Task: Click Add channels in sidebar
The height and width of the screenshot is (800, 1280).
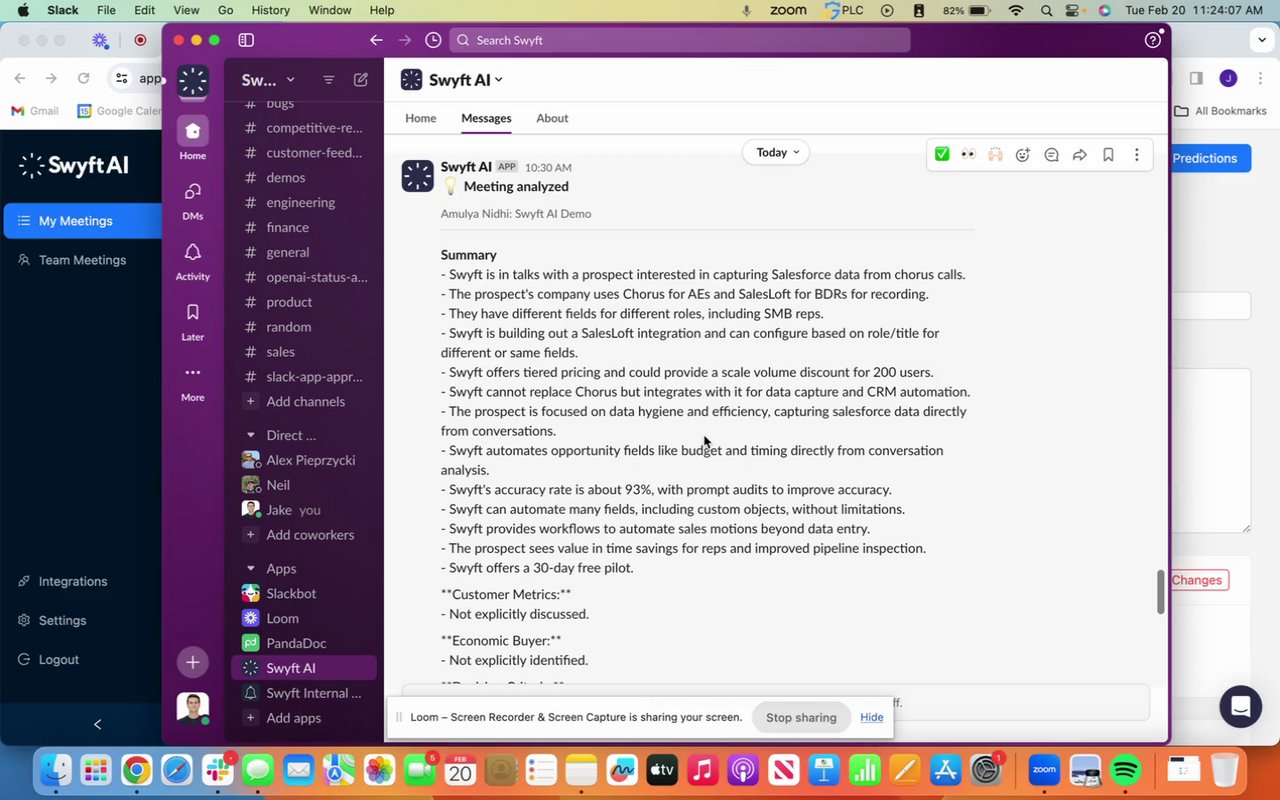Action: (304, 402)
